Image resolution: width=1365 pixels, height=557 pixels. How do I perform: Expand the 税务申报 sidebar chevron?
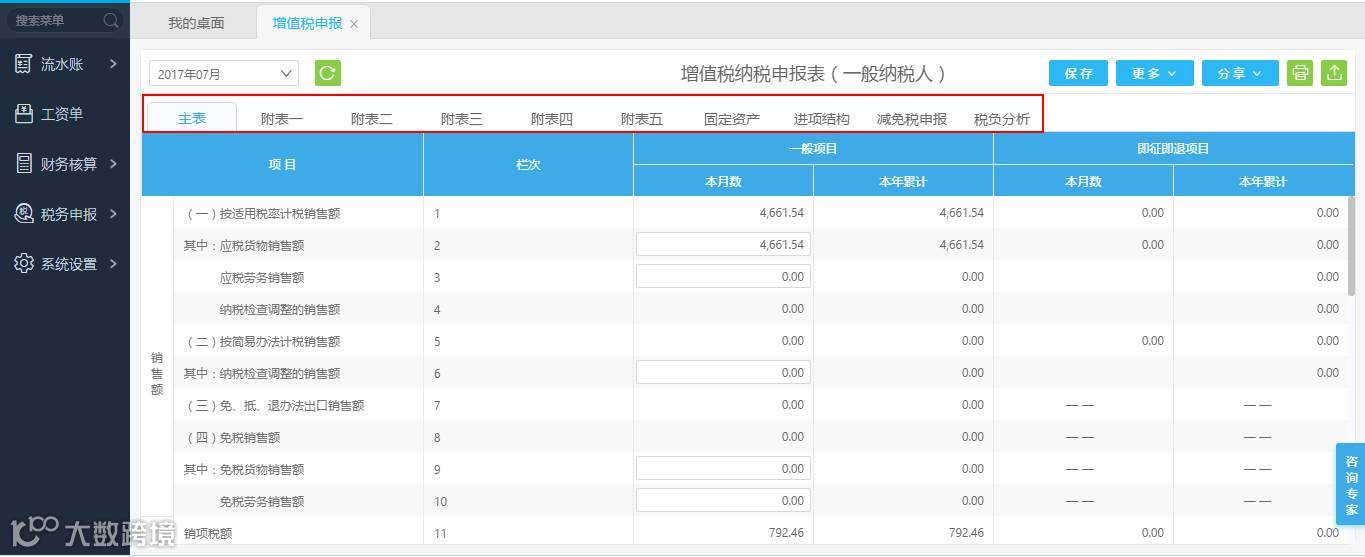113,214
